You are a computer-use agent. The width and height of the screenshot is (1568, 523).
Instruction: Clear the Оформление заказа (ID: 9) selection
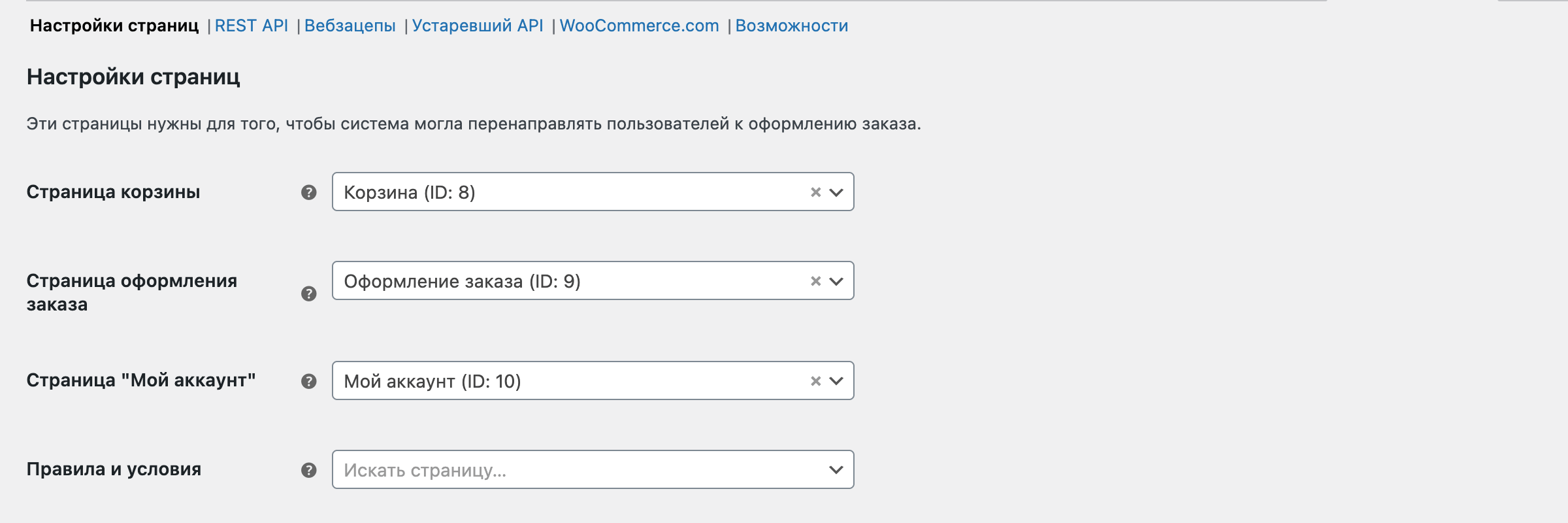(x=815, y=281)
